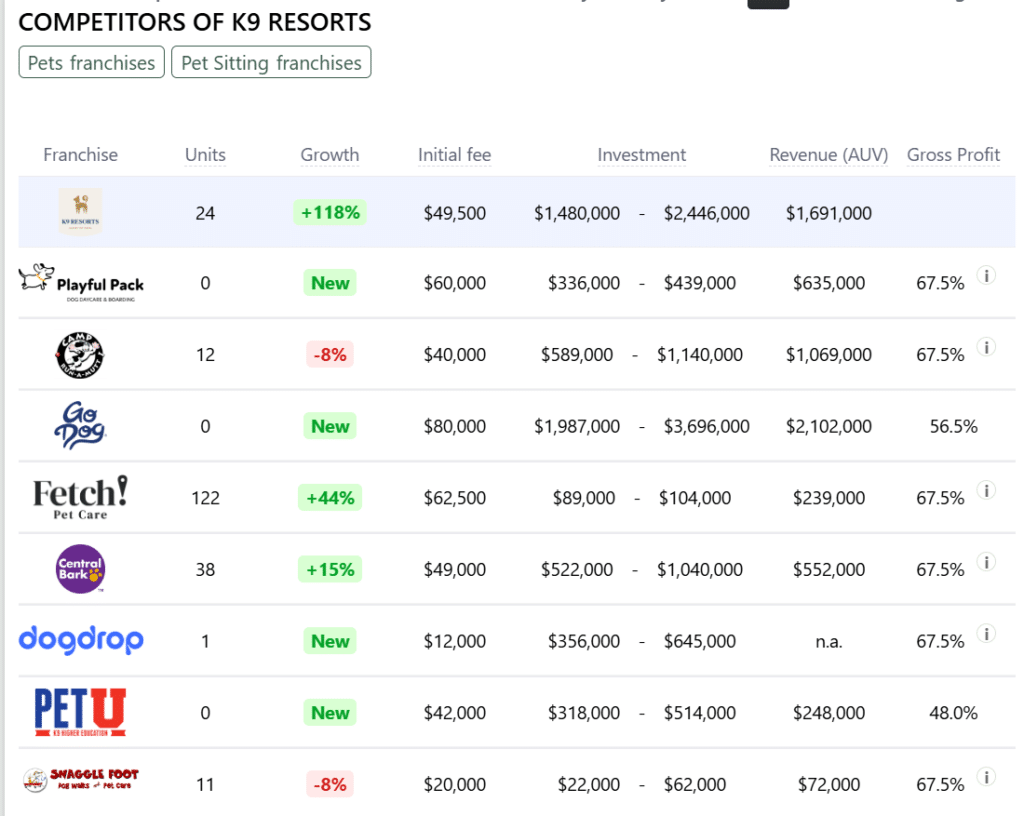Open the Playful Pack logo
The image size is (1024, 816).
[x=81, y=283]
